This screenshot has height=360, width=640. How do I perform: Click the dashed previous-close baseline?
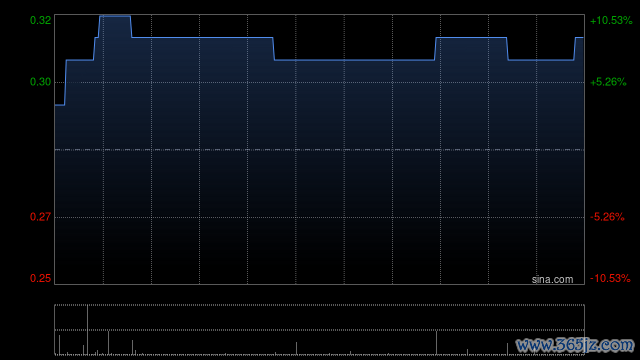(x=319, y=150)
